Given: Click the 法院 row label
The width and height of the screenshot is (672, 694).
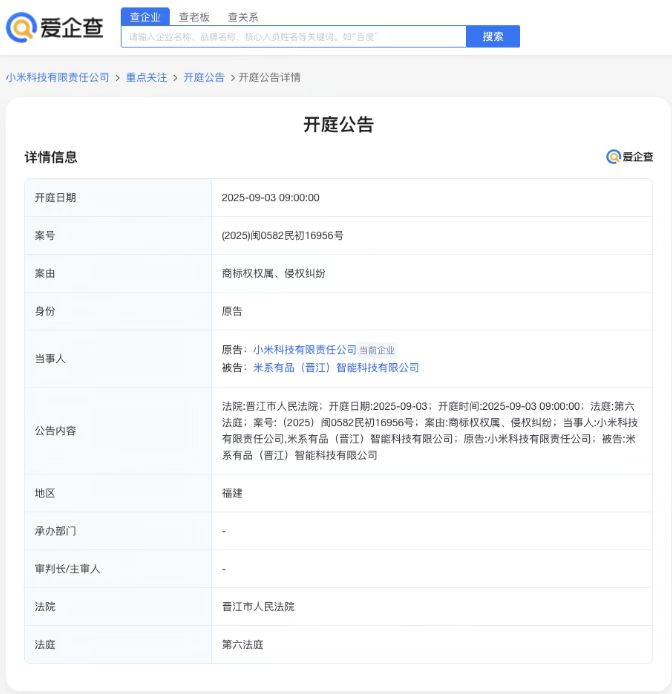Looking at the screenshot, I should [45, 606].
